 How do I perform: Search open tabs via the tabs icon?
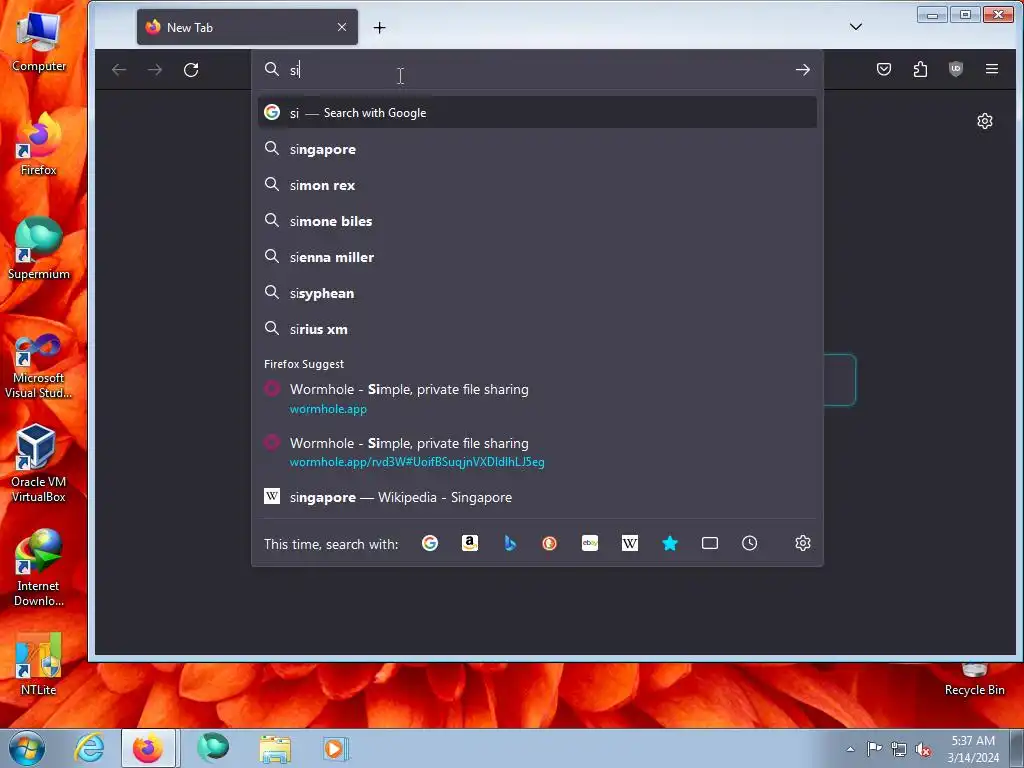point(710,543)
